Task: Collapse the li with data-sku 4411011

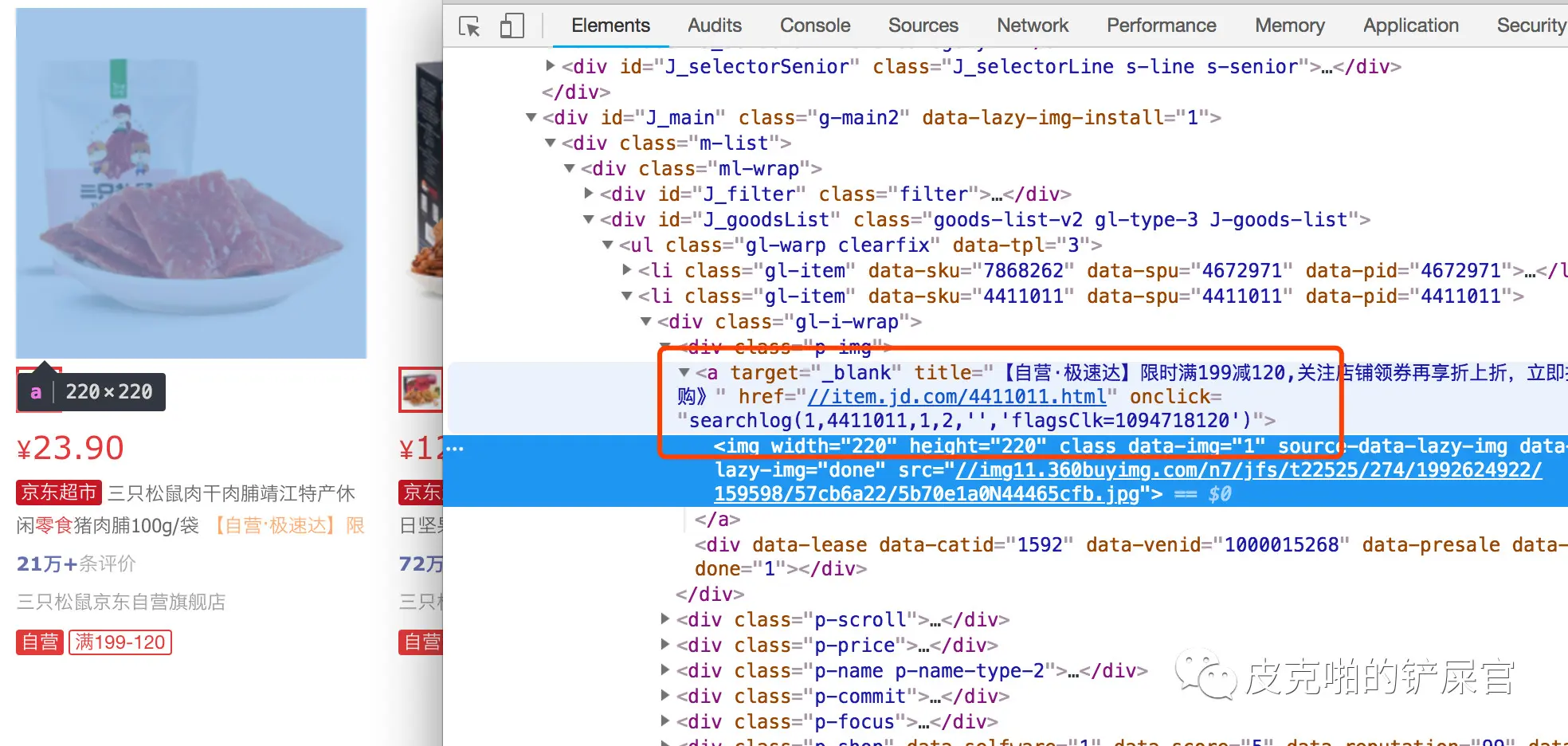Action: (627, 296)
